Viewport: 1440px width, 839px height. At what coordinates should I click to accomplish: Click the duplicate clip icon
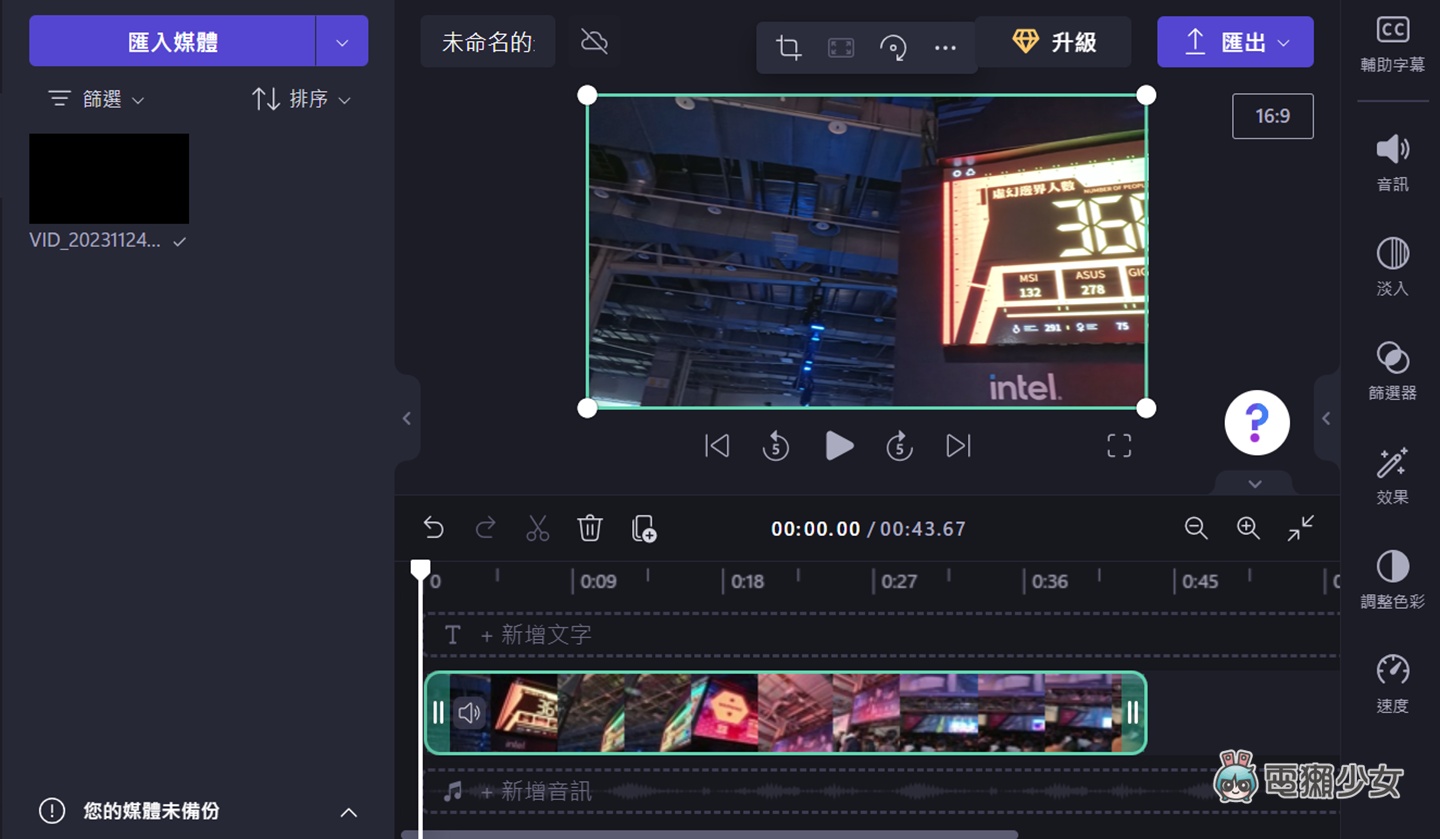[644, 528]
